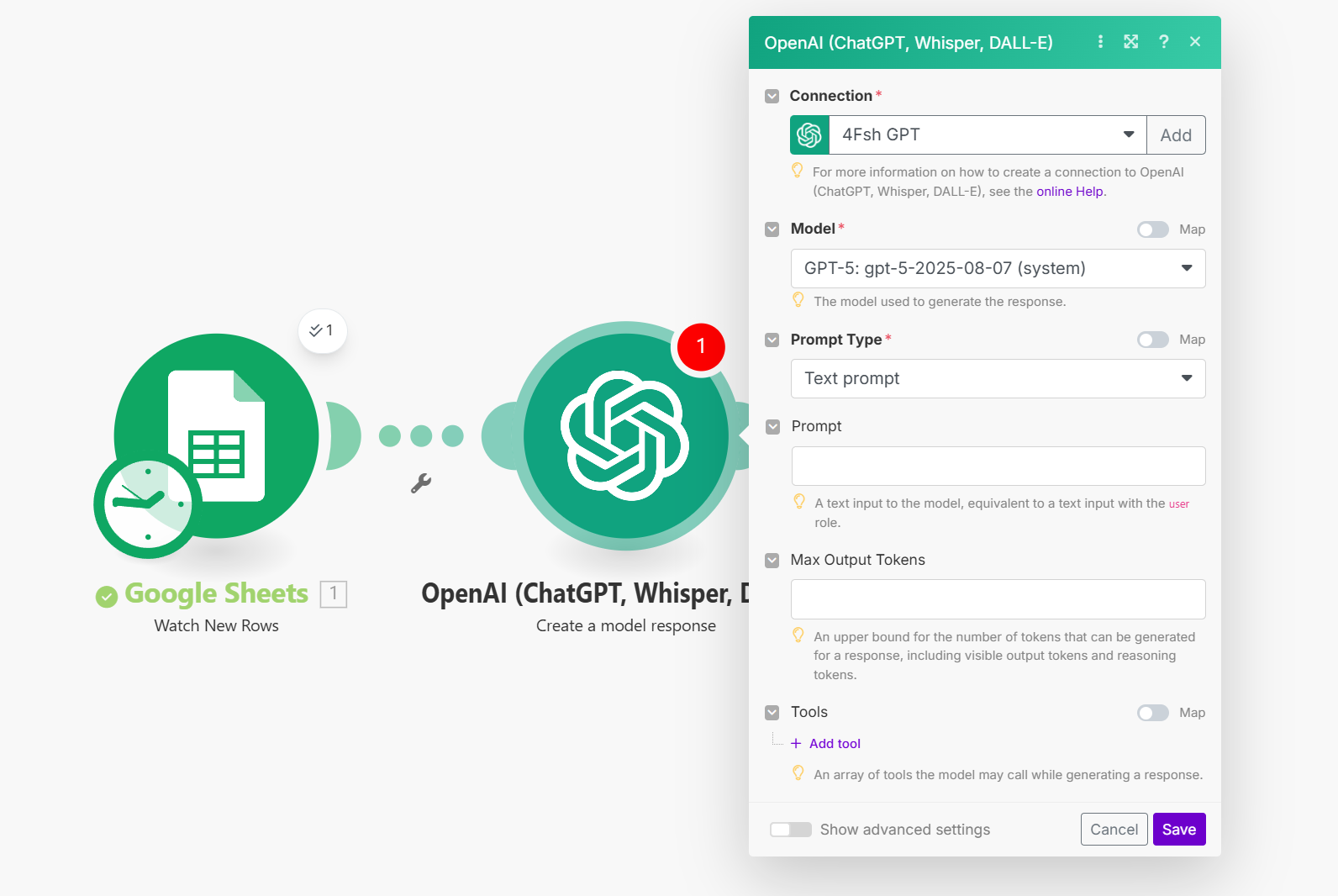This screenshot has width=1338, height=896.
Task: Click the hint bulb under Tools
Action: 798,773
